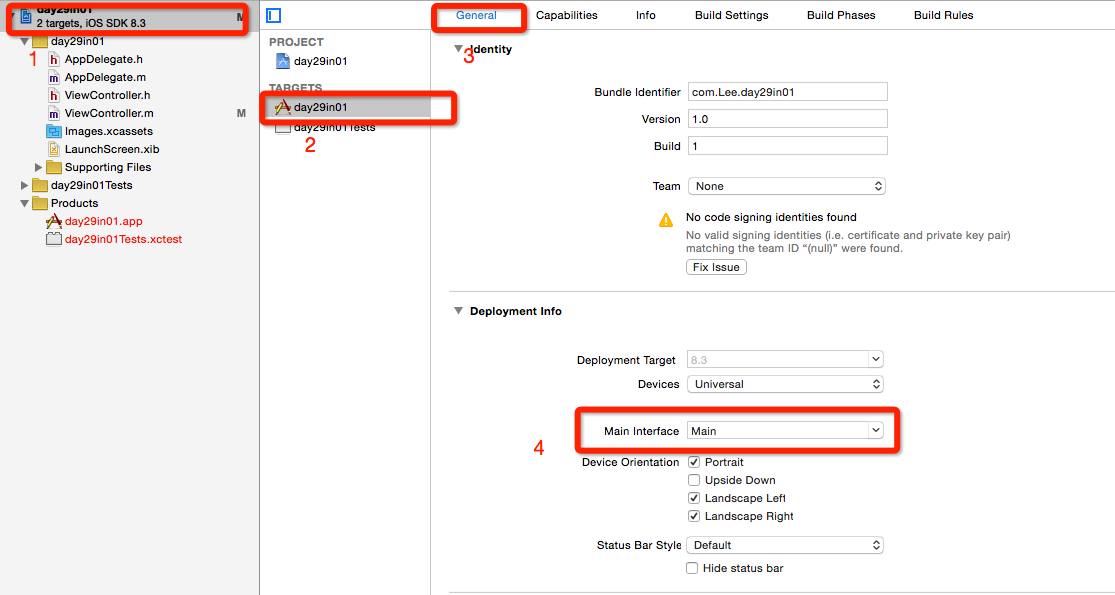Viewport: 1115px width, 595px height.
Task: Open the Status Bar Style dropdown
Action: click(785, 545)
